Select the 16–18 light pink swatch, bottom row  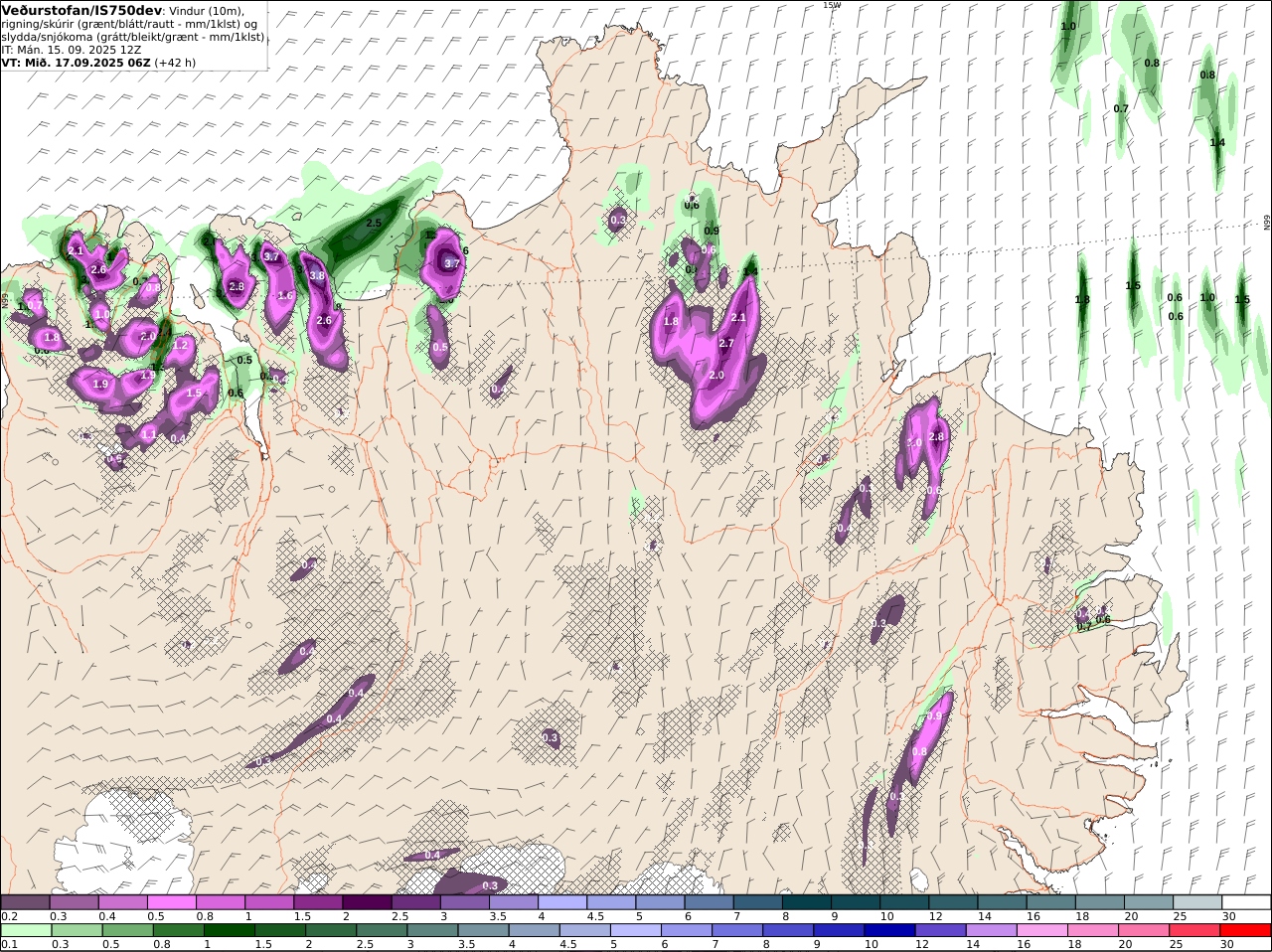coord(1042,930)
